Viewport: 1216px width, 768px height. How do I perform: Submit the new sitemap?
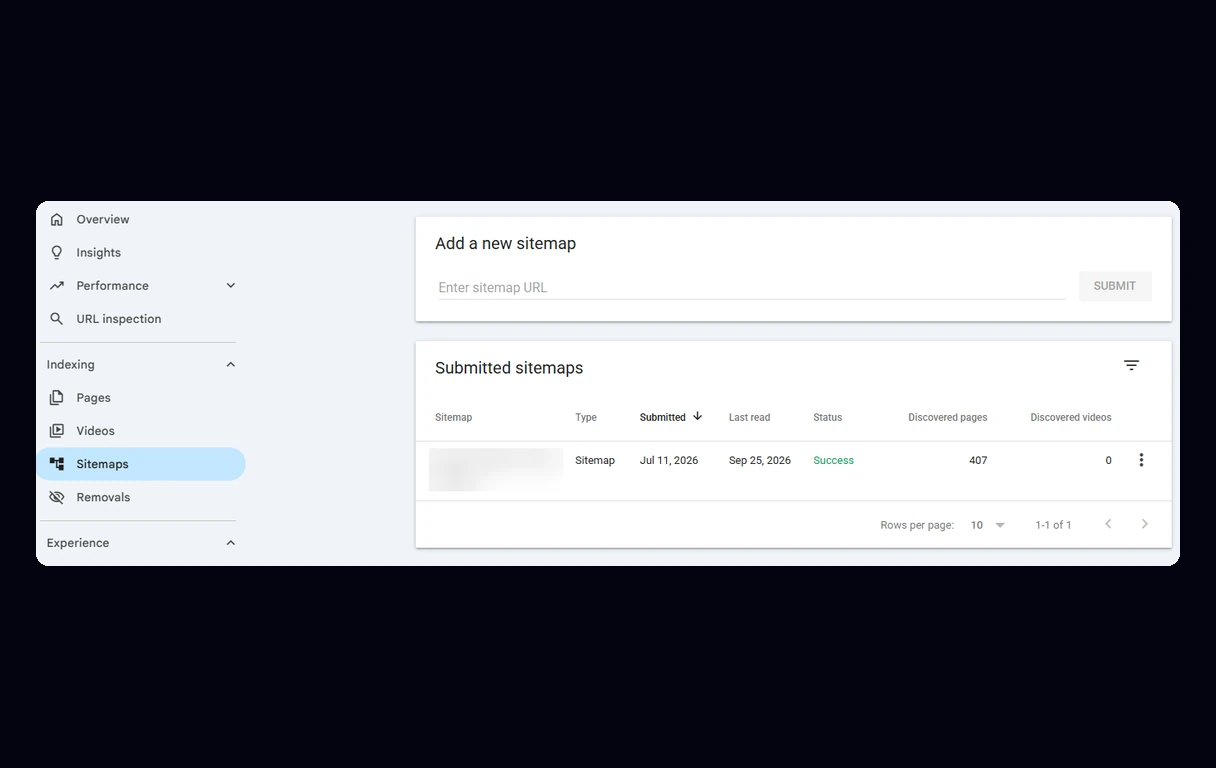pyautogui.click(x=1115, y=286)
